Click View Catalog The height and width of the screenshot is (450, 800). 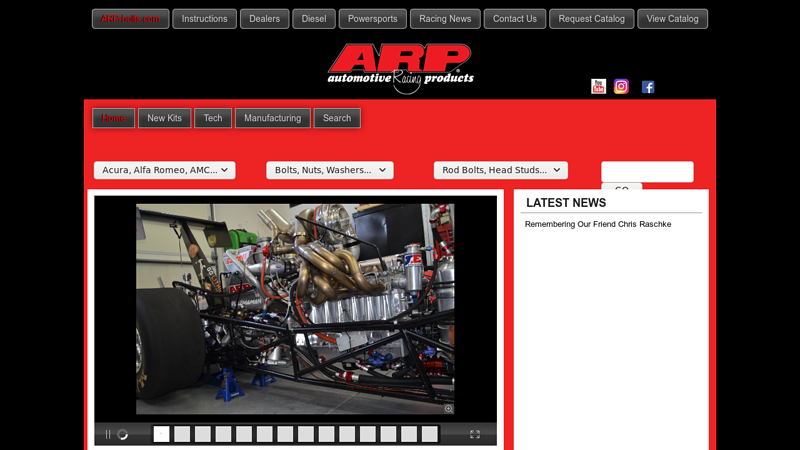click(x=672, y=19)
